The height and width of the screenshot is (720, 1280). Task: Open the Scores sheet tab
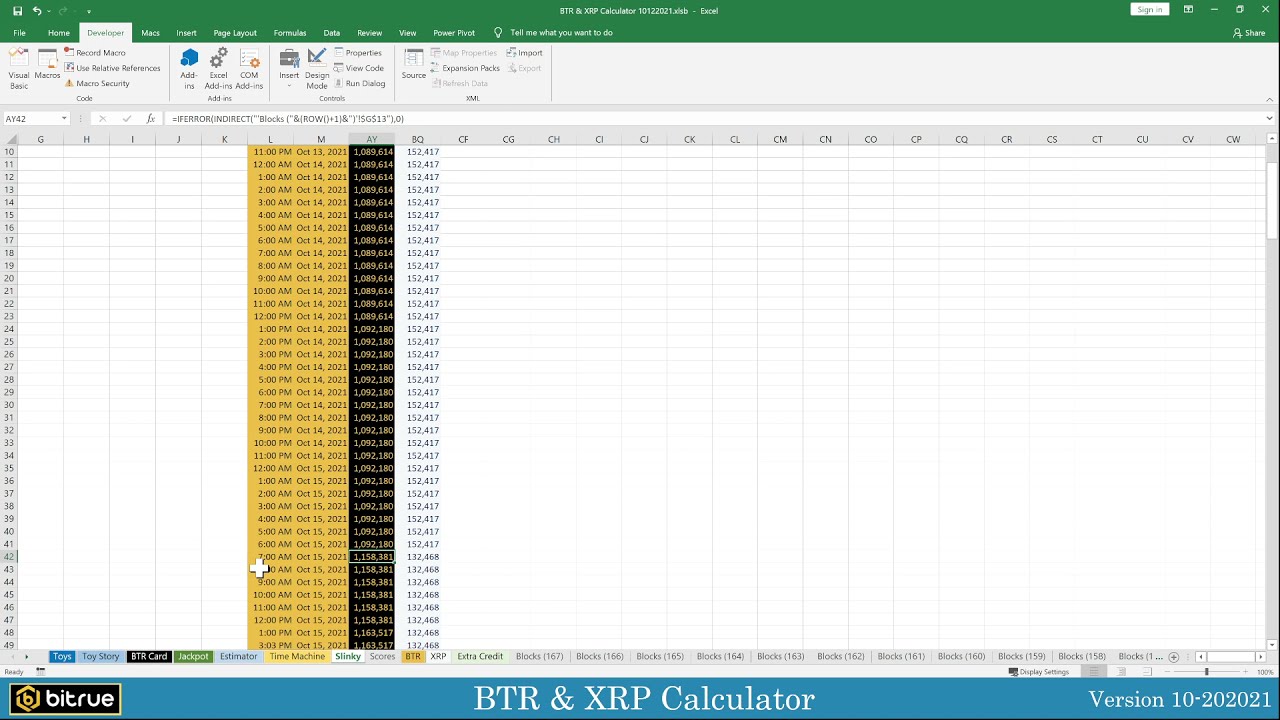click(x=382, y=657)
